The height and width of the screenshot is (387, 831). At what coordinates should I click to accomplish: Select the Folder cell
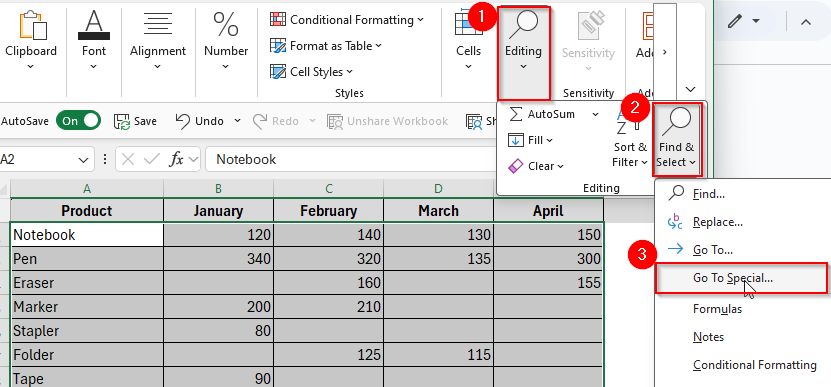tap(87, 355)
